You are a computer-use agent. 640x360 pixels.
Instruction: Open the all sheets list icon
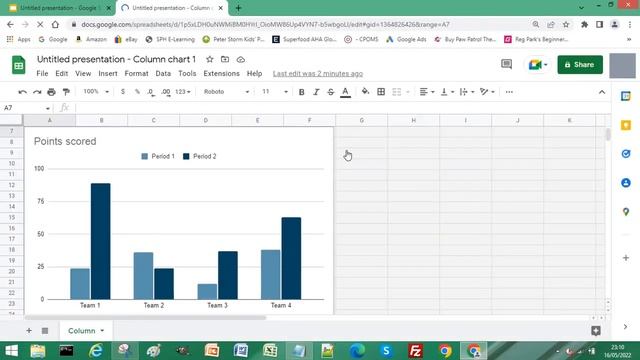pos(45,331)
